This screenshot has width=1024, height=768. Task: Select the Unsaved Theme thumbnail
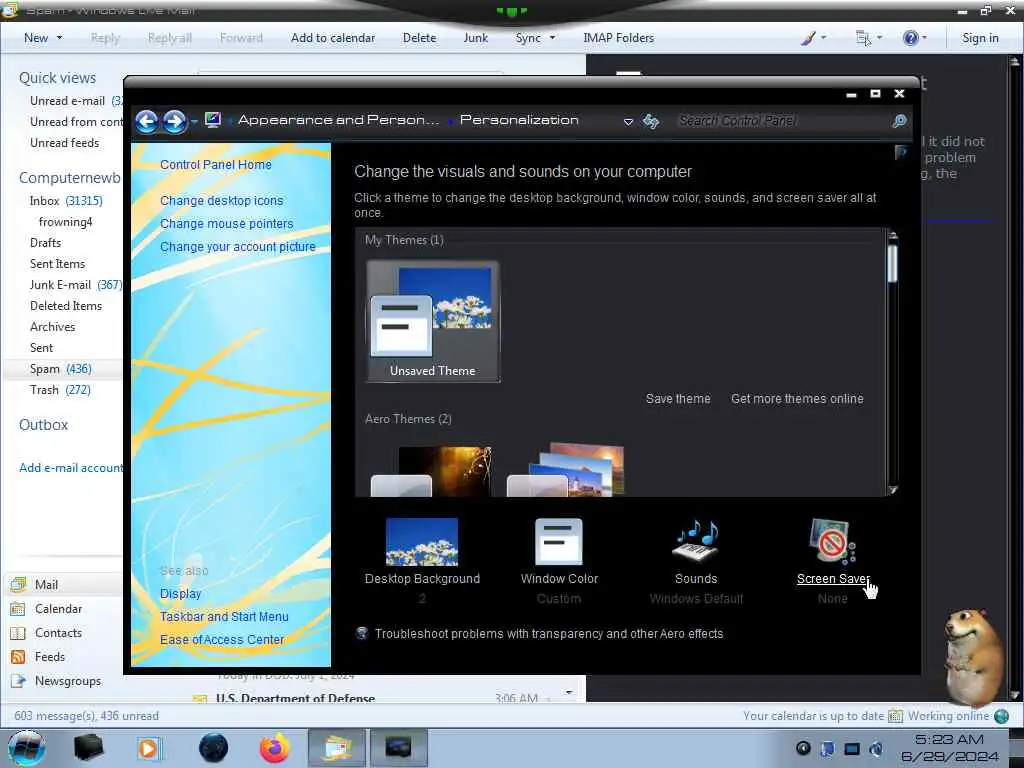point(432,321)
